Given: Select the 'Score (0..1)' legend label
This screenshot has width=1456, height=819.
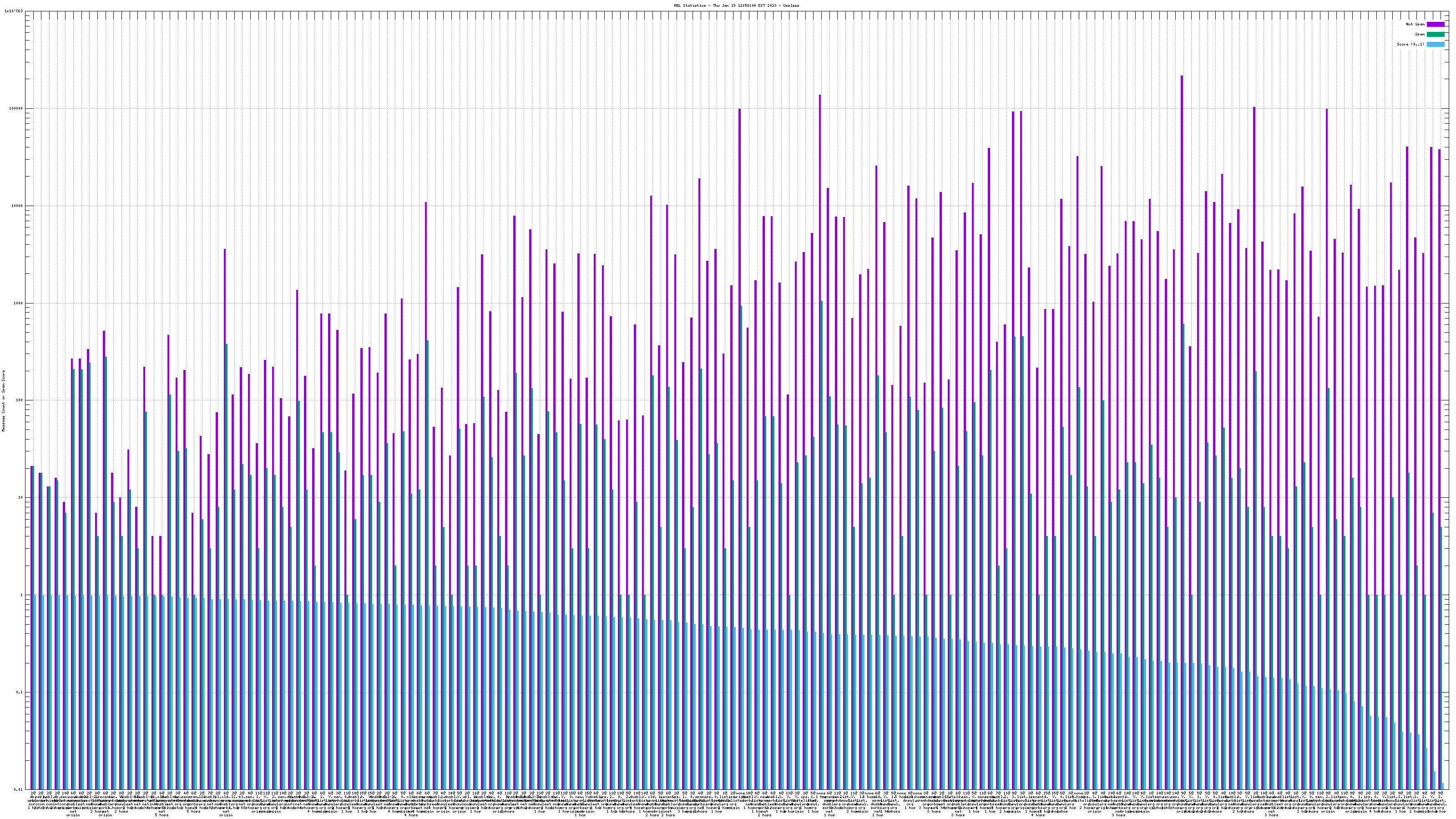Looking at the screenshot, I should pos(1410,44).
